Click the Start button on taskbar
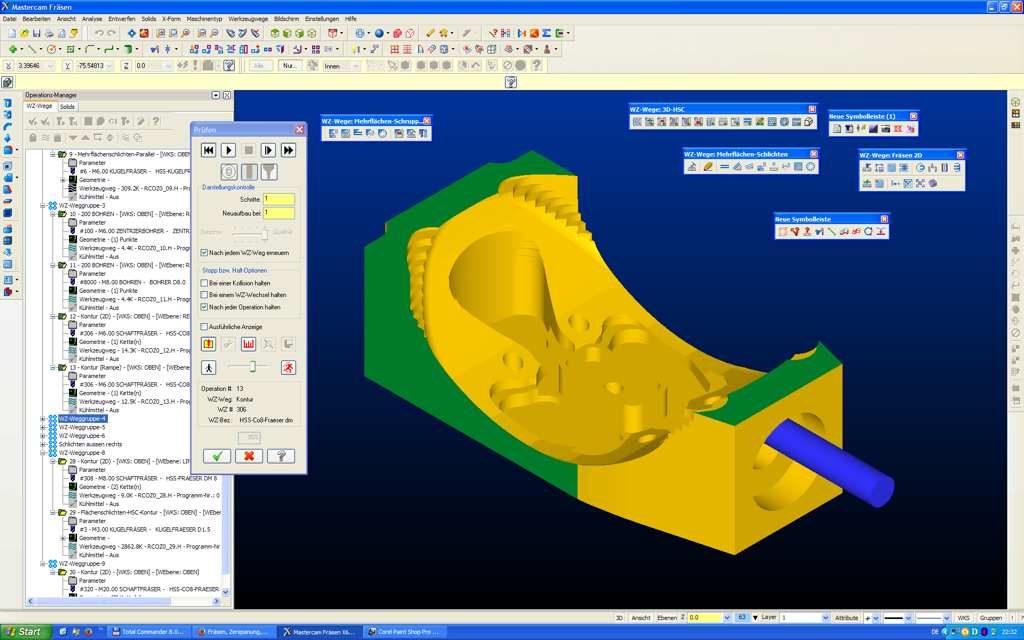The height and width of the screenshot is (640, 1024). coord(24,632)
